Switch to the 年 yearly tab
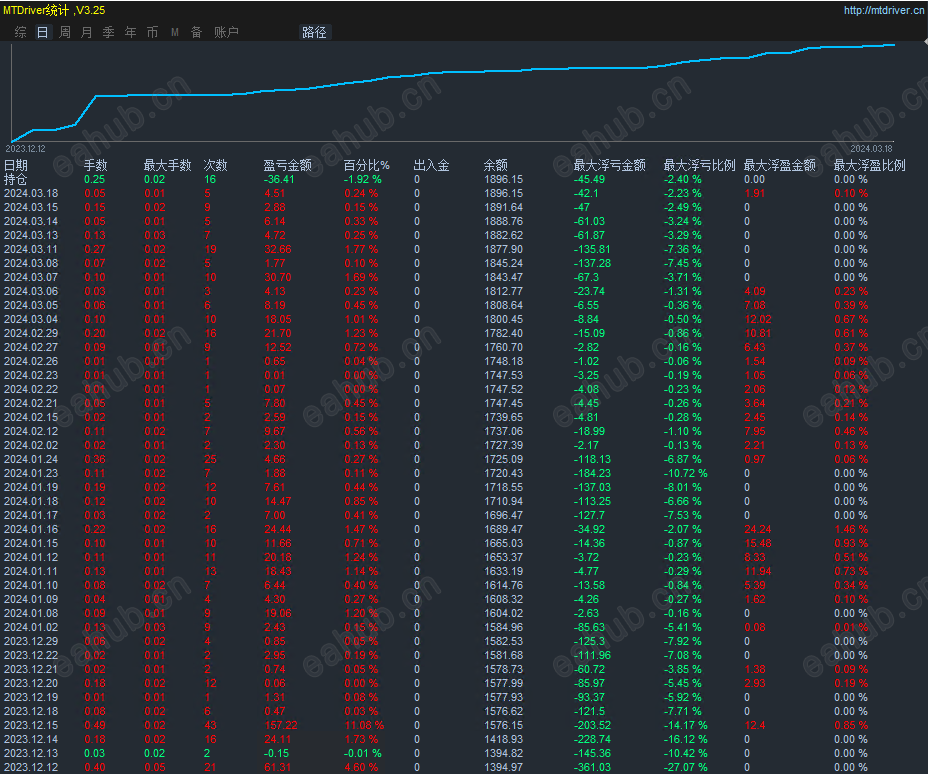The width and height of the screenshot is (928, 774). [x=130, y=32]
